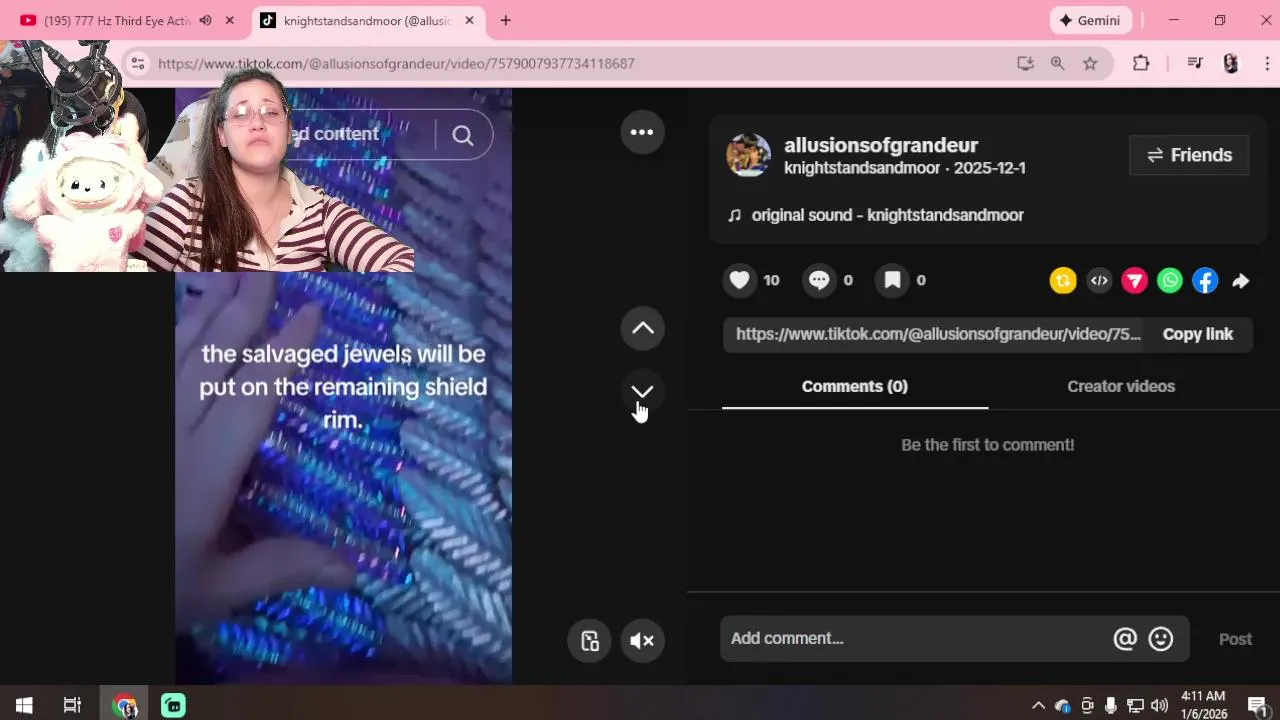The image size is (1280, 720).
Task: Expand more share options arrow
Action: [1241, 281]
